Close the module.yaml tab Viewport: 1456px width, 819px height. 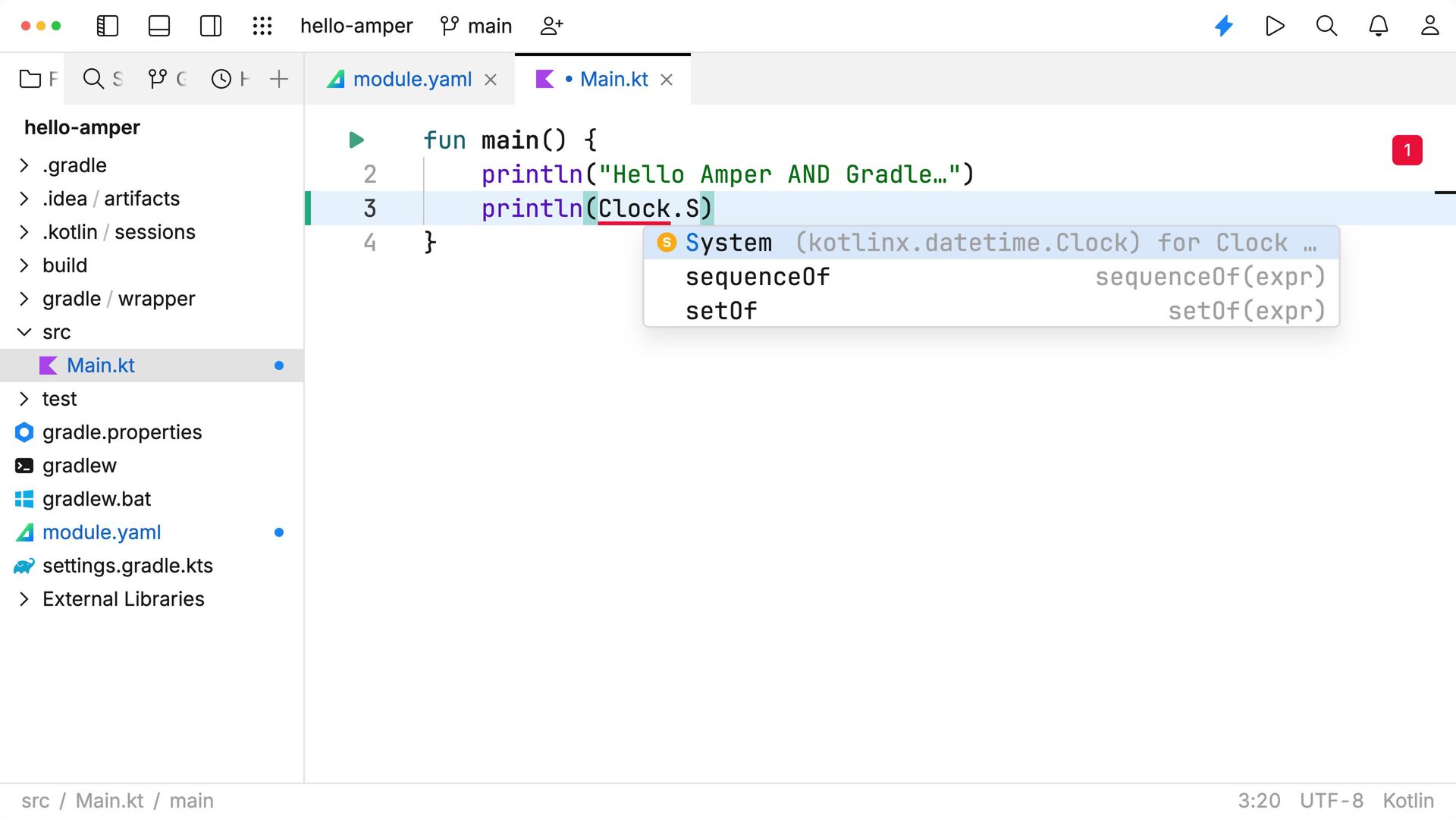coord(491,80)
